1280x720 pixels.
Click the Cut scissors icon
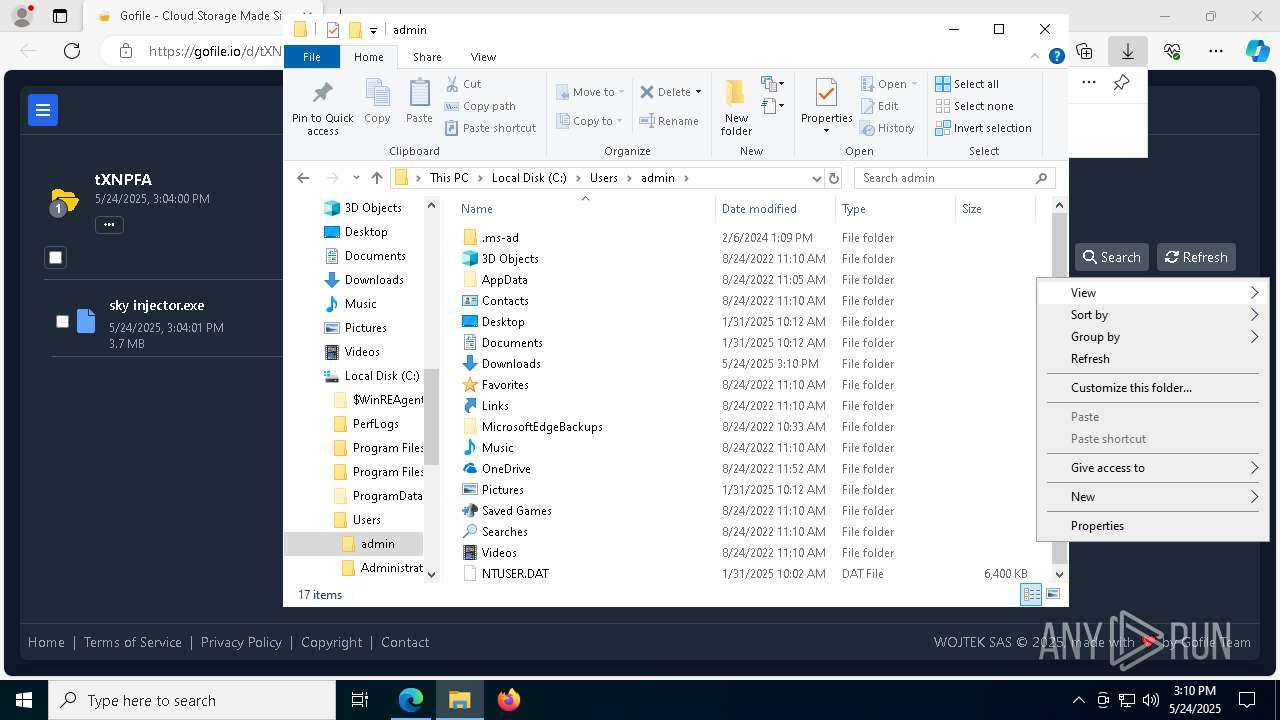pyautogui.click(x=452, y=84)
